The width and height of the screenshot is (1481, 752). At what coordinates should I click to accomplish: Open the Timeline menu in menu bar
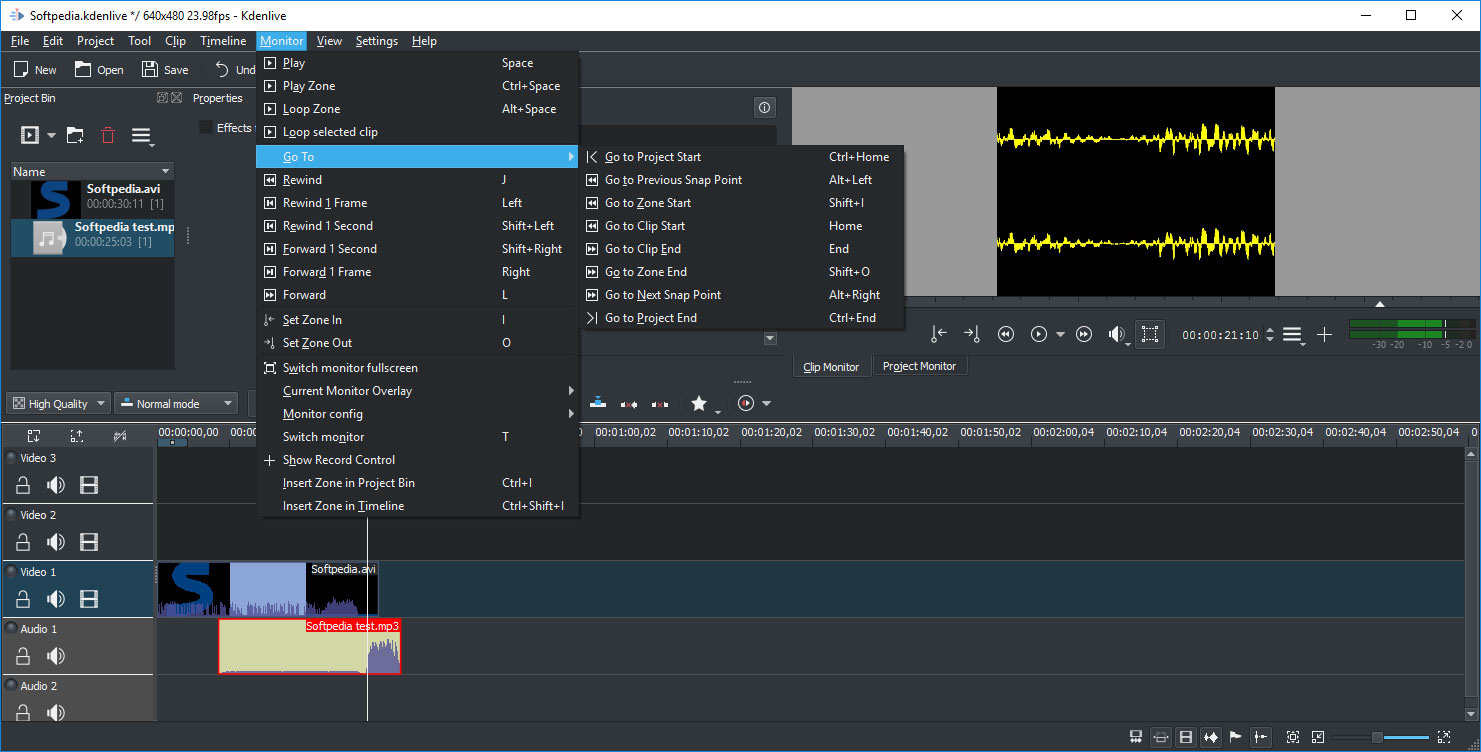[x=222, y=41]
